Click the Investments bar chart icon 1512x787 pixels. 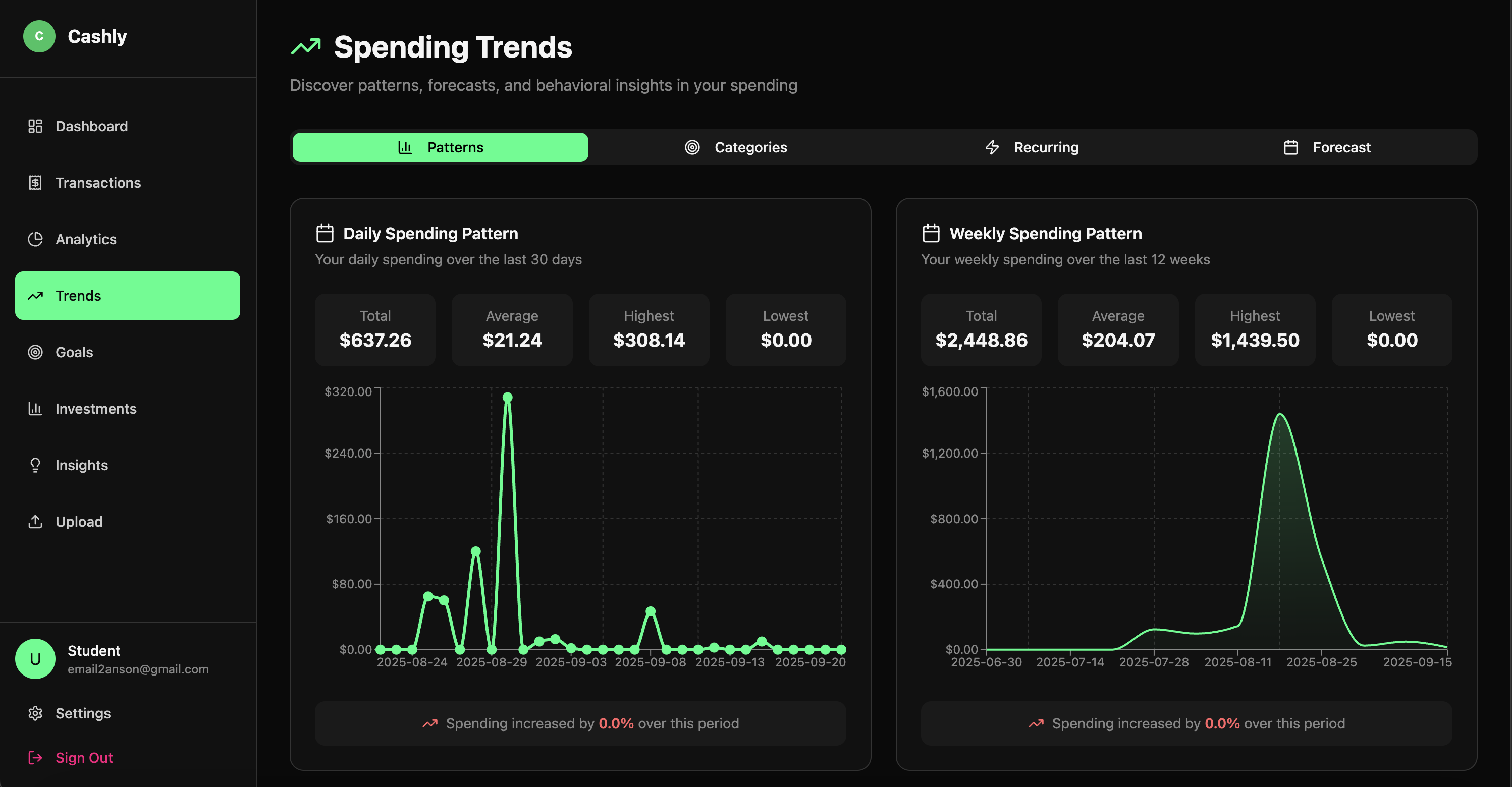(x=35, y=409)
